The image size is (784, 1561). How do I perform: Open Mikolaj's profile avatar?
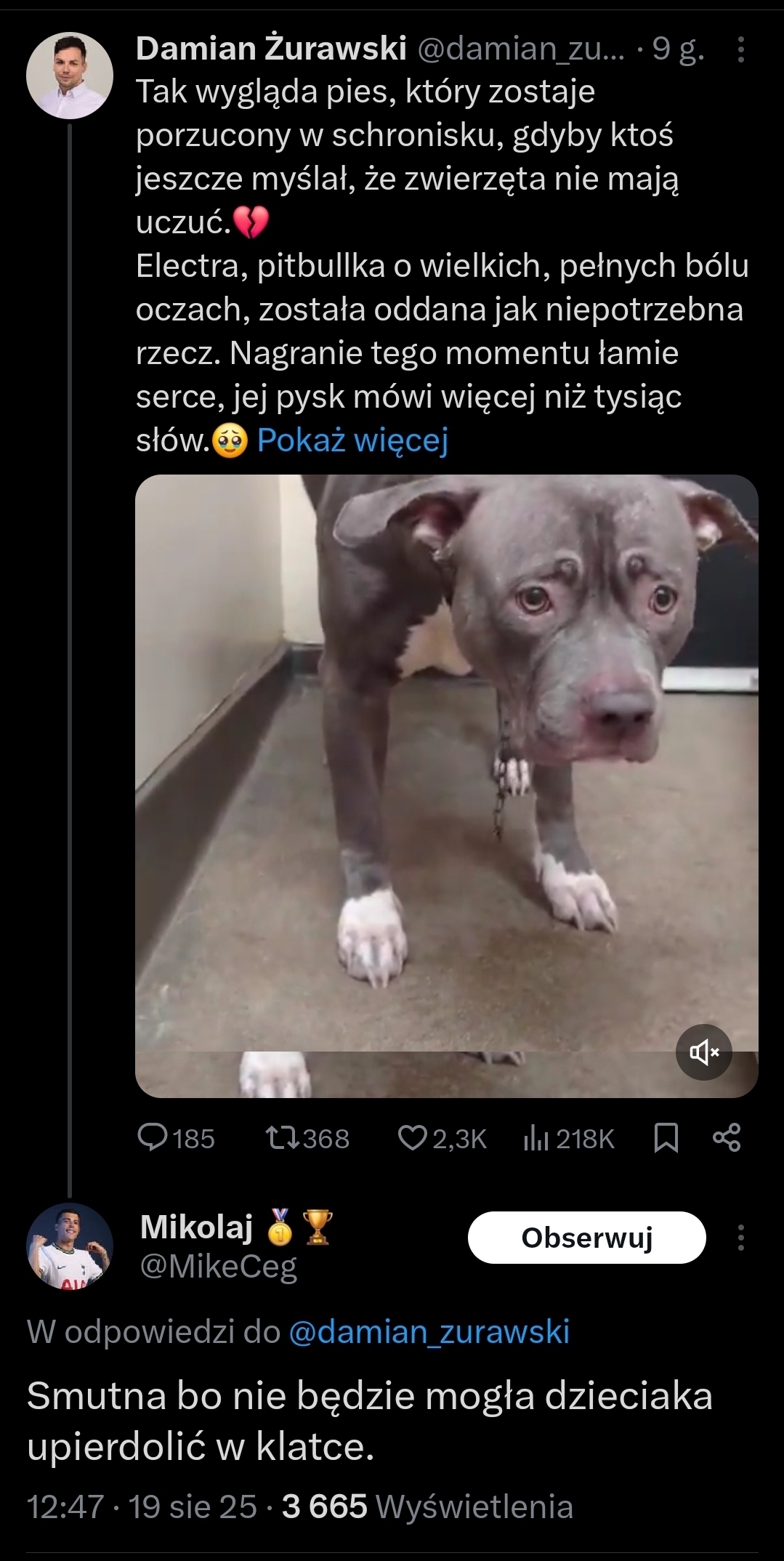click(x=70, y=1246)
